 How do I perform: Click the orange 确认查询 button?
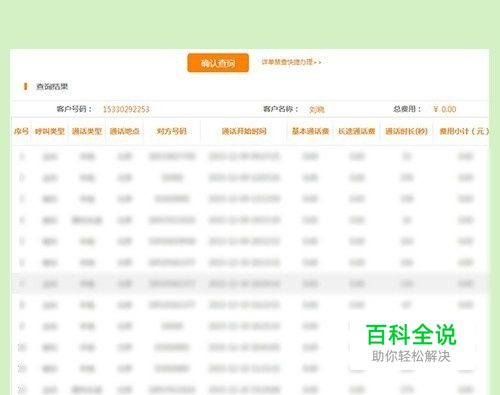click(x=218, y=63)
